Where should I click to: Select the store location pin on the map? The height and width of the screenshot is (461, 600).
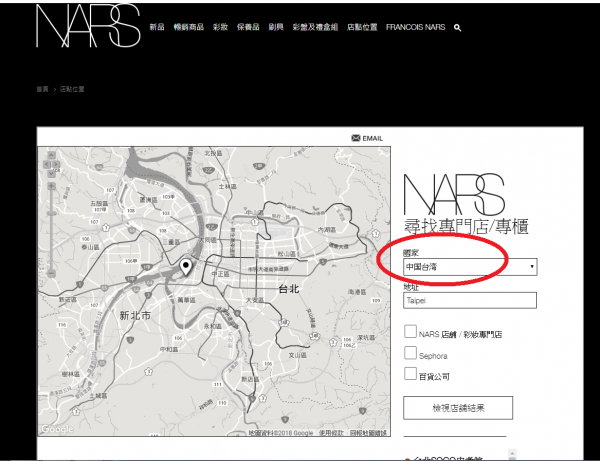(x=186, y=267)
